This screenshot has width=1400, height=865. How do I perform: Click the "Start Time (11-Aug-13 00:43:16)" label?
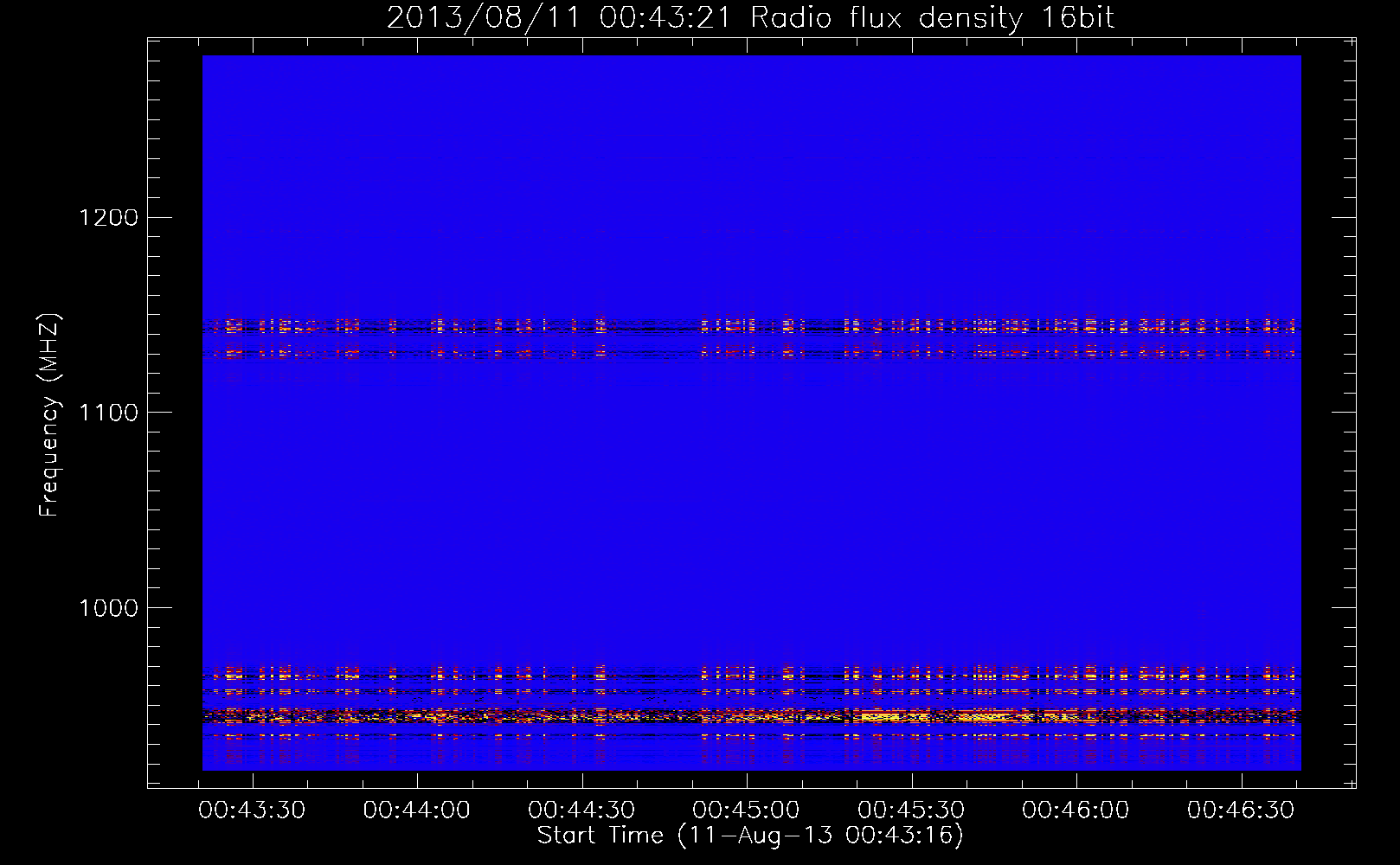point(750,836)
